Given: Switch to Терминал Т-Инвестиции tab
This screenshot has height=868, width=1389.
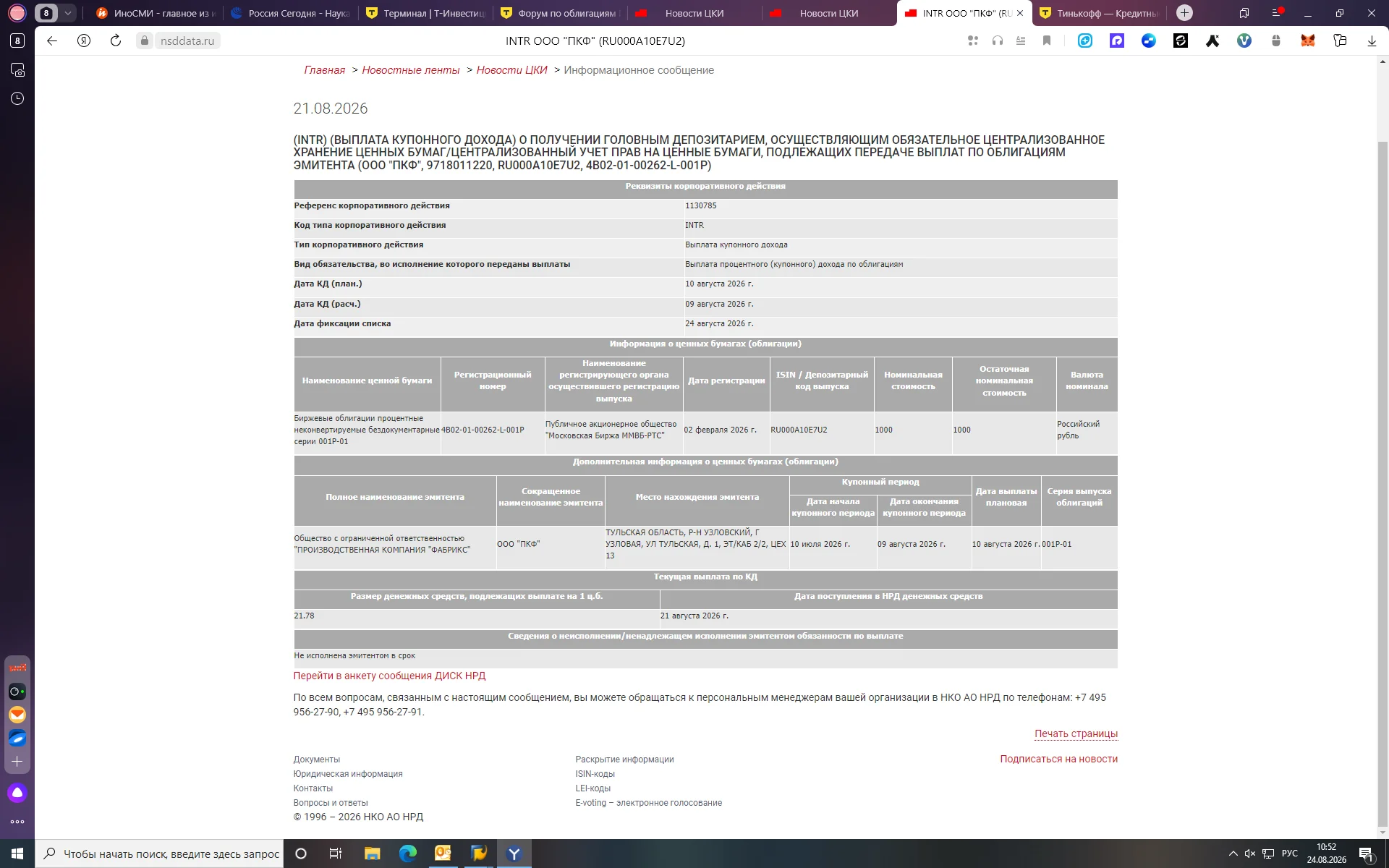Looking at the screenshot, I should (x=425, y=13).
